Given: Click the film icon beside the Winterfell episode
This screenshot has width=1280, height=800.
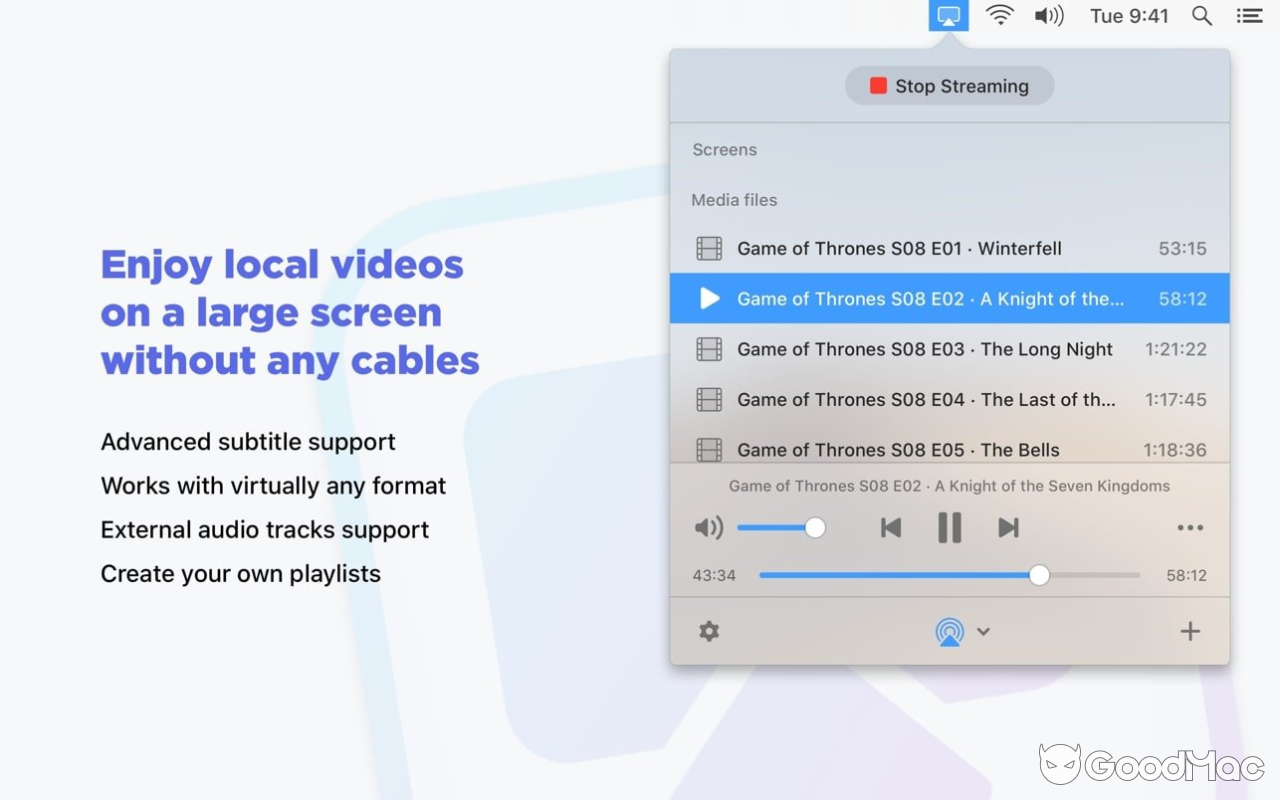Looking at the screenshot, I should (709, 248).
